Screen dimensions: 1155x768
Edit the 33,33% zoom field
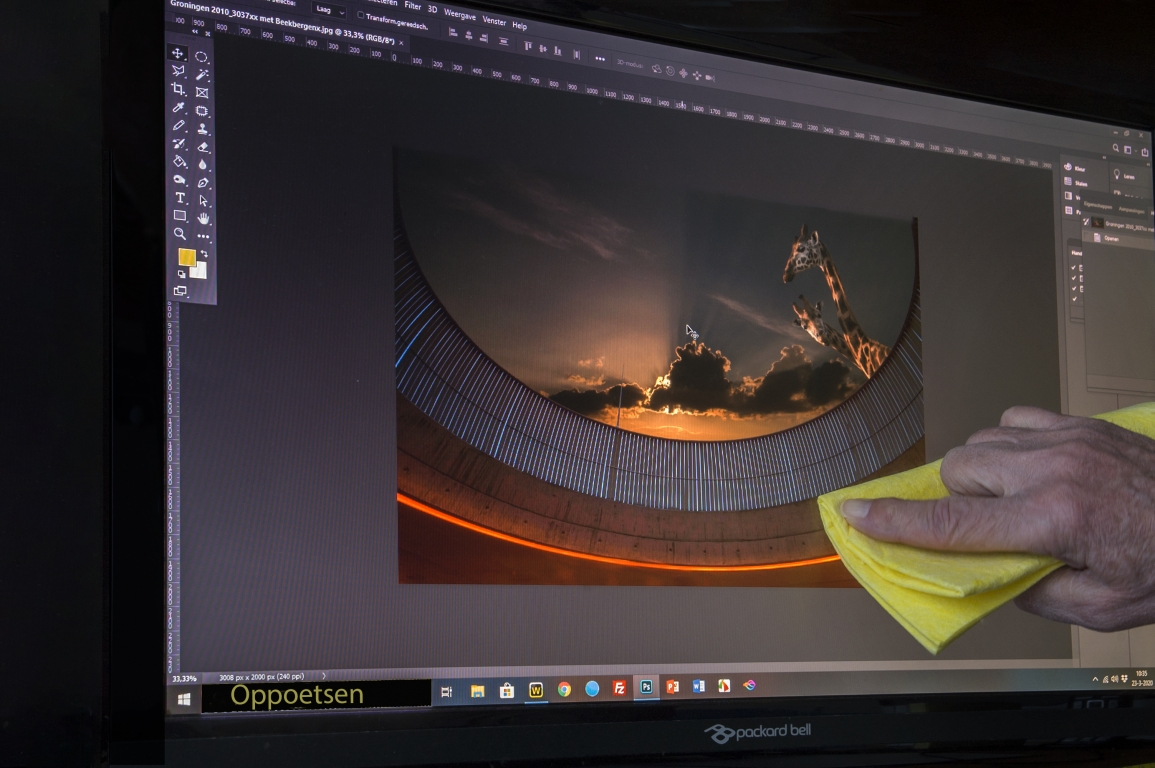tap(184, 678)
